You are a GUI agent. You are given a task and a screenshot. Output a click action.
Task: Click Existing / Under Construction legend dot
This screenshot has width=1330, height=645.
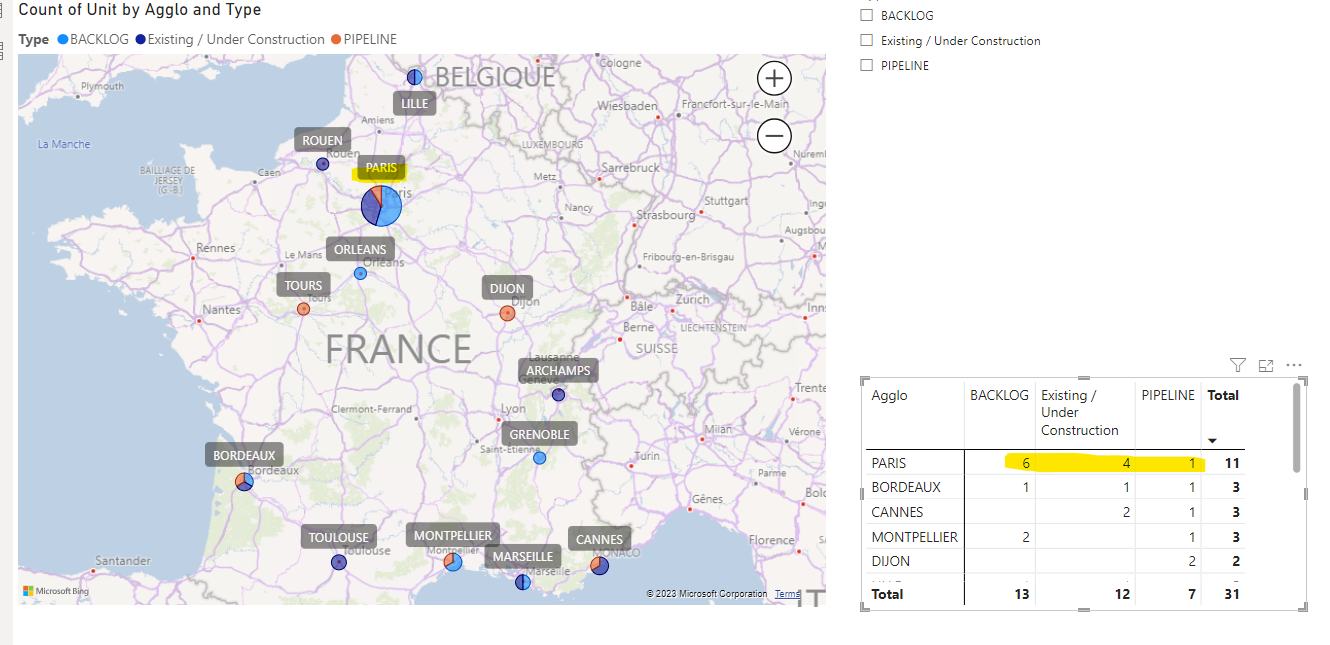[140, 40]
